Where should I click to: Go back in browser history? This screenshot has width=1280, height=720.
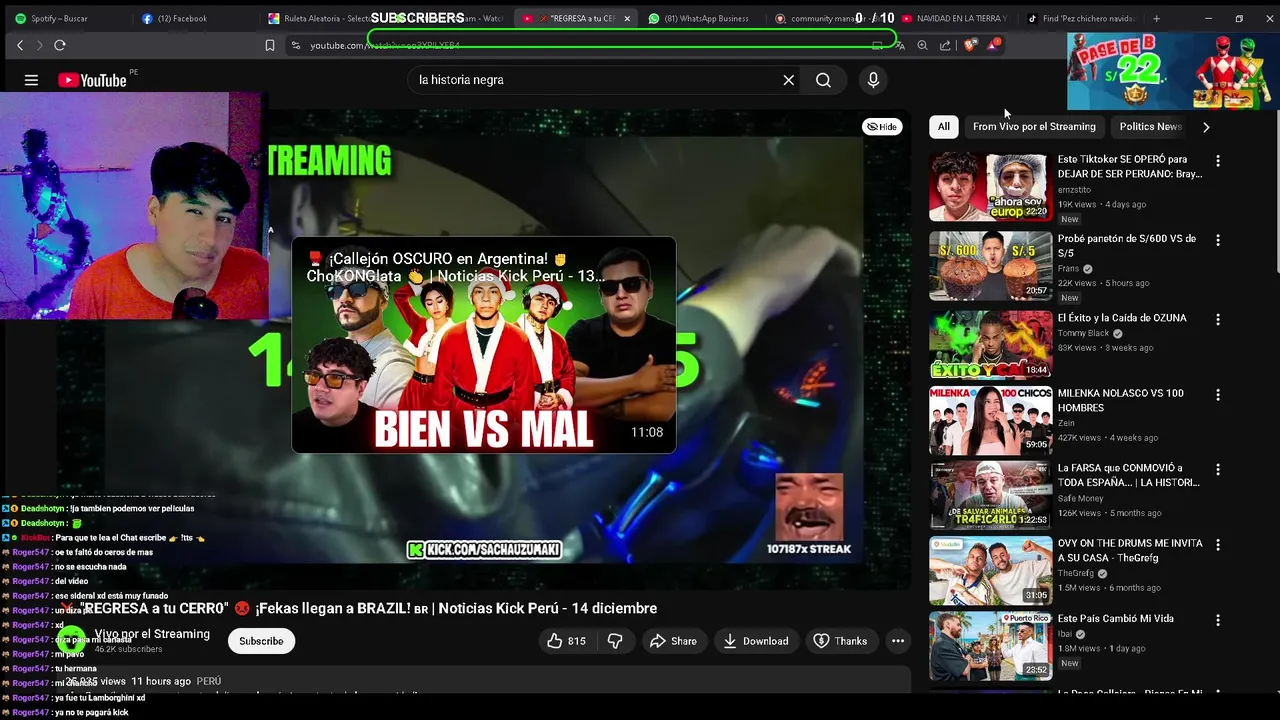(x=20, y=45)
